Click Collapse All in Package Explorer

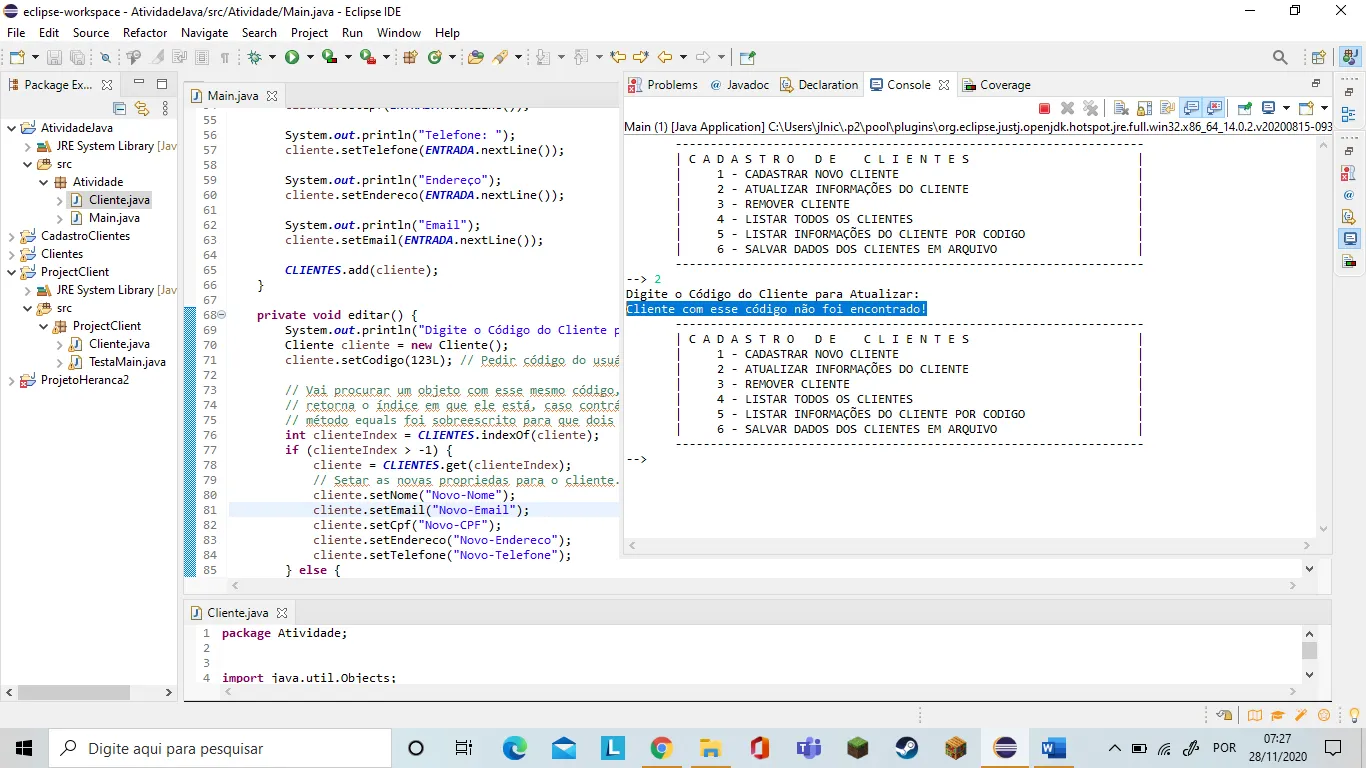(x=120, y=108)
